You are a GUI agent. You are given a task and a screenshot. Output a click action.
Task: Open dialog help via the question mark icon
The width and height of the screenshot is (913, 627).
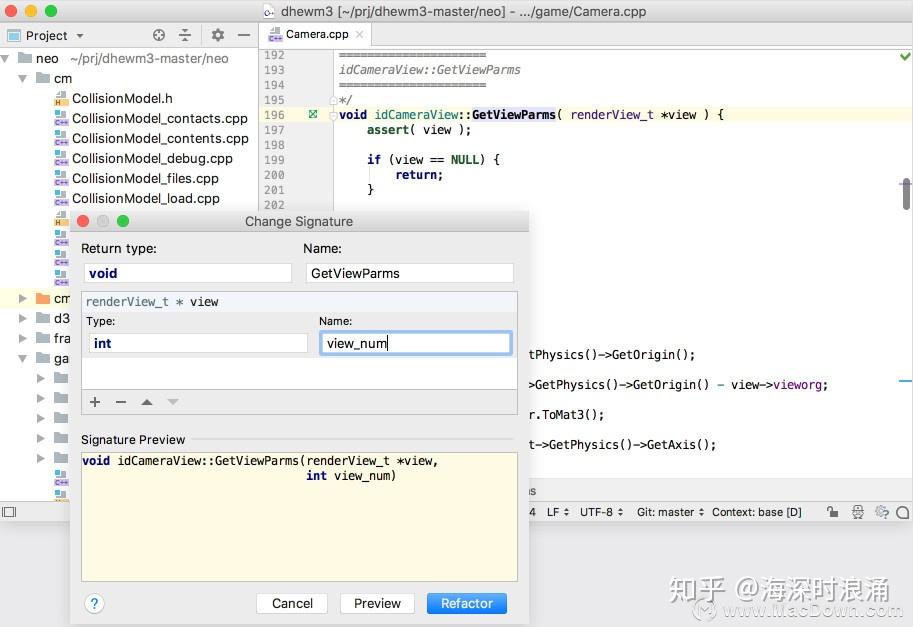(94, 603)
